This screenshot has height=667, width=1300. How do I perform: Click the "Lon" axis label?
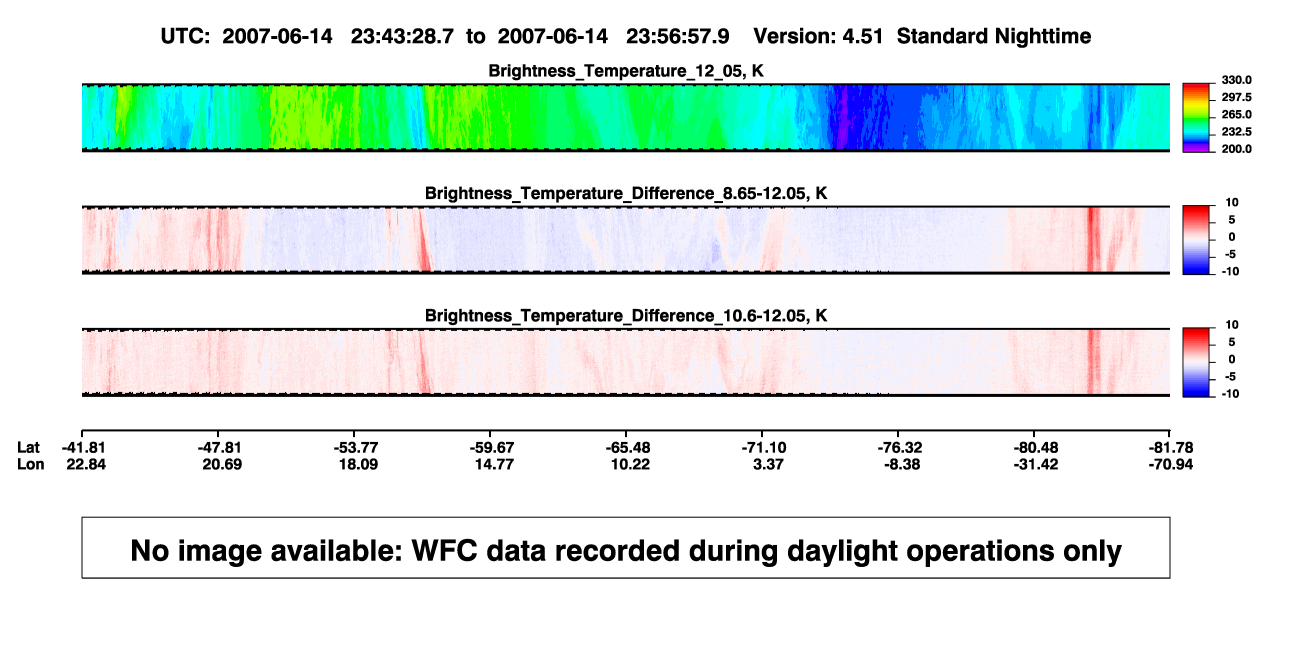(31, 464)
